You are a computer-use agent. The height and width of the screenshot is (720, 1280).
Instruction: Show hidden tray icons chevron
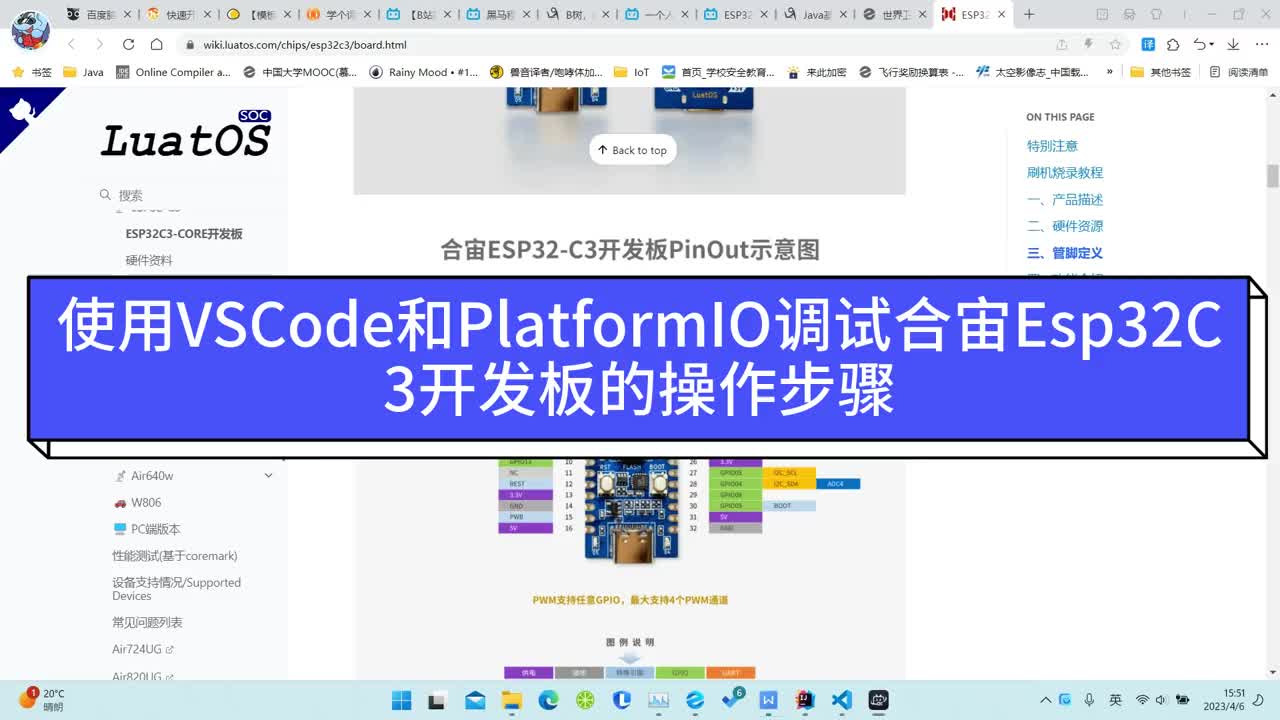pos(1046,700)
